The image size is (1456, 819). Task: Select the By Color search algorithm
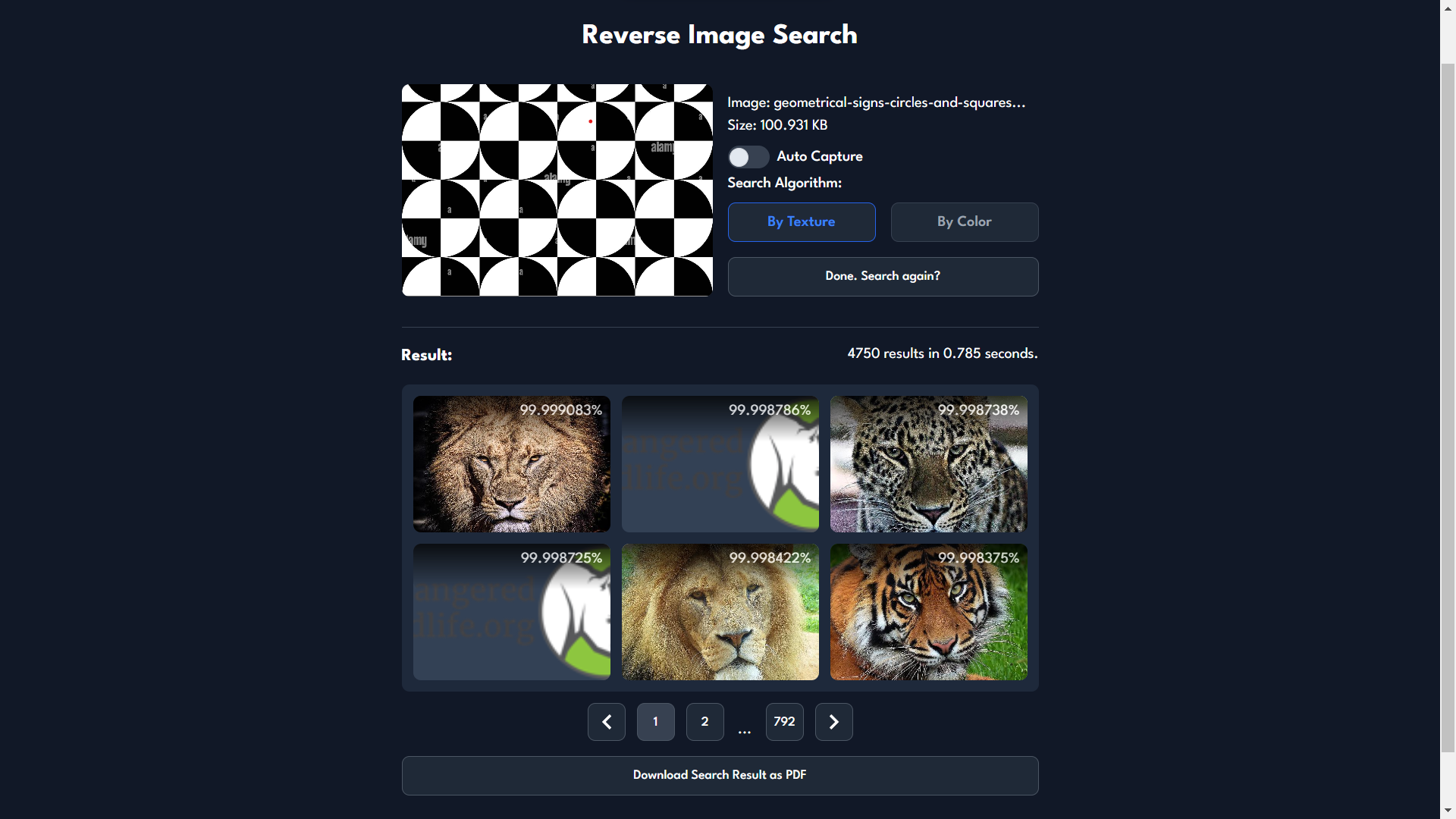click(964, 222)
